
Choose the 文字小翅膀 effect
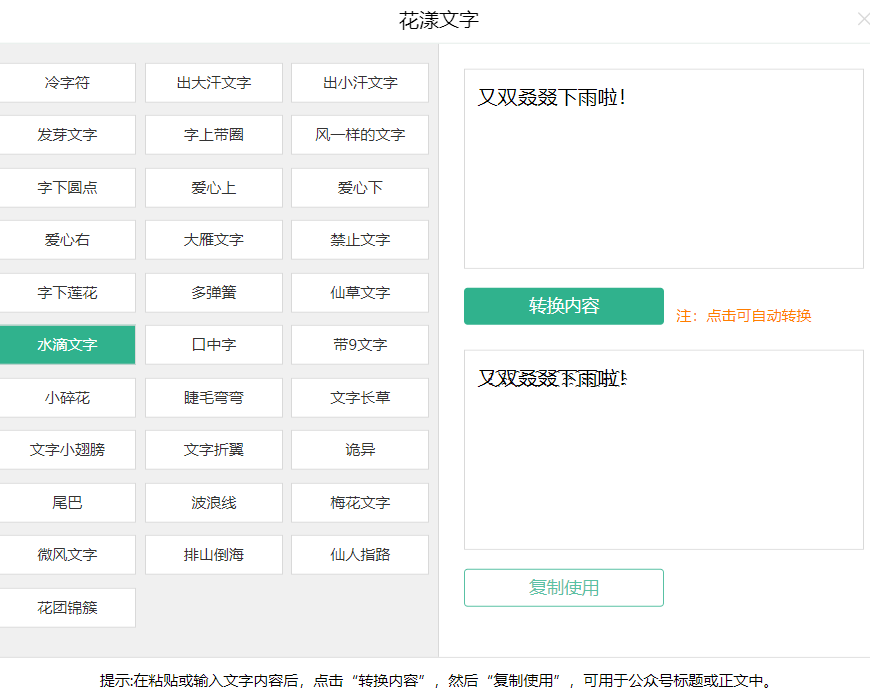(67, 450)
